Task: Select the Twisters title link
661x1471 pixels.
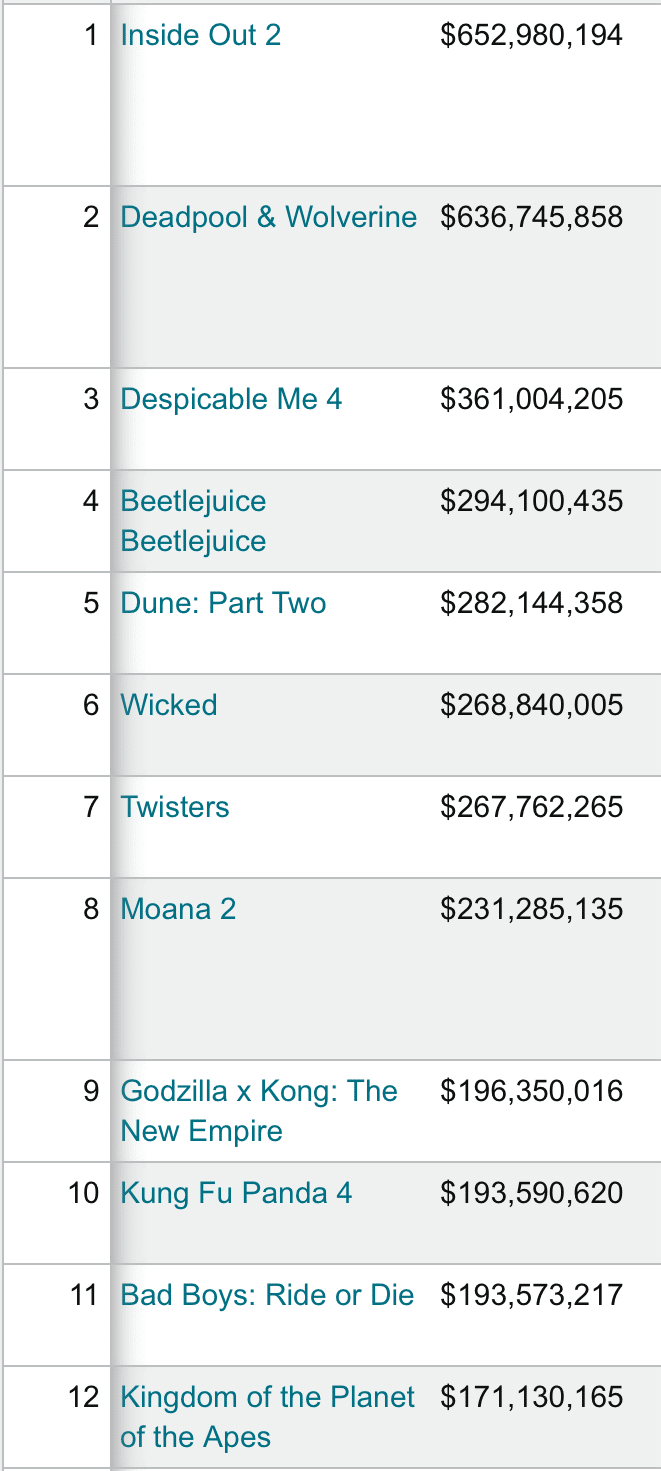Action: pyautogui.click(x=174, y=807)
